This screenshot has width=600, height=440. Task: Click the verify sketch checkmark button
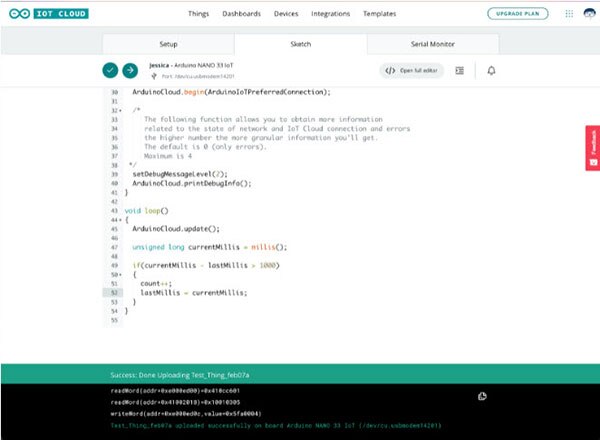click(x=110, y=70)
